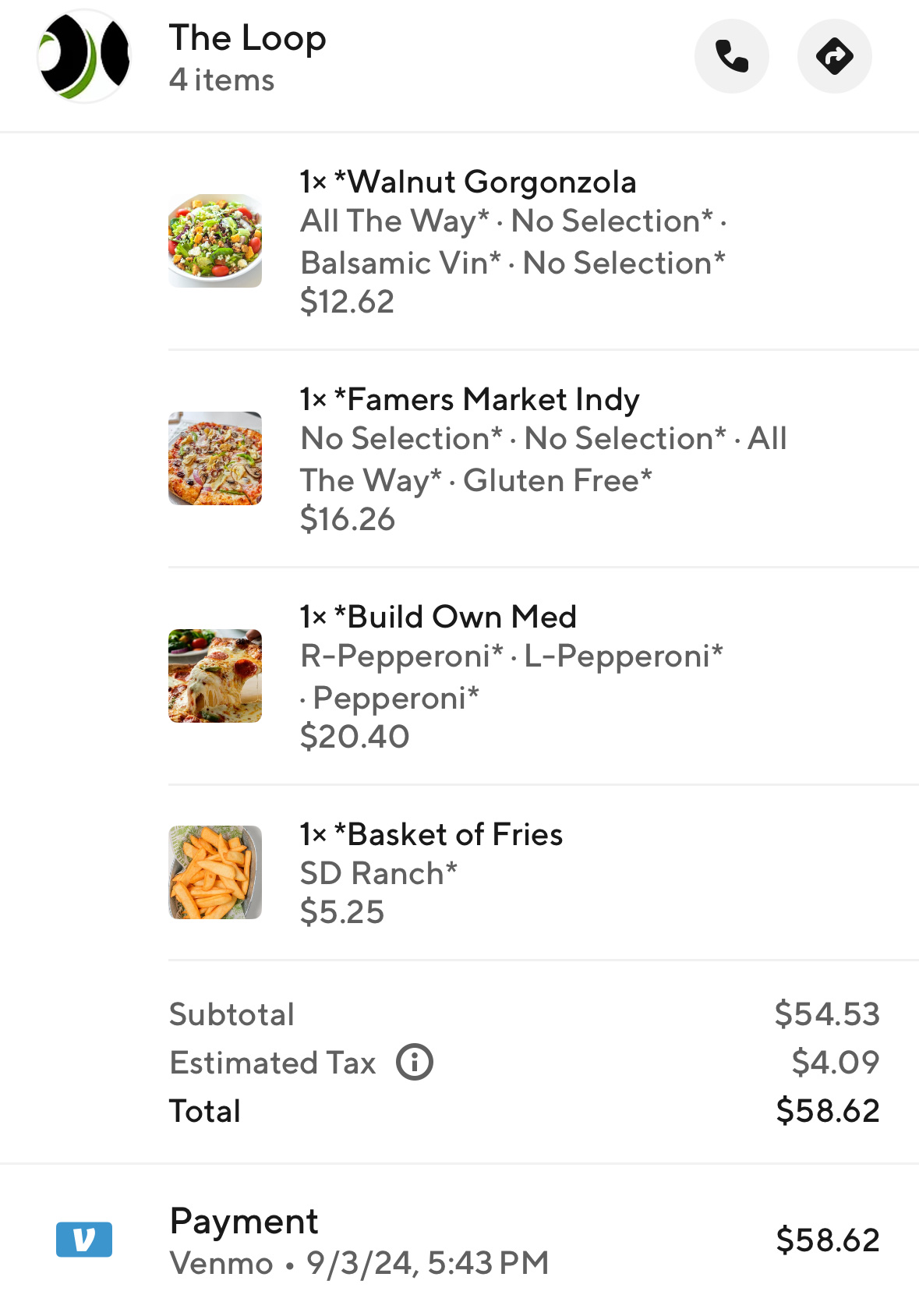Tap the Estimated Tax label
Image resolution: width=919 pixels, height=1316 pixels.
273,1063
